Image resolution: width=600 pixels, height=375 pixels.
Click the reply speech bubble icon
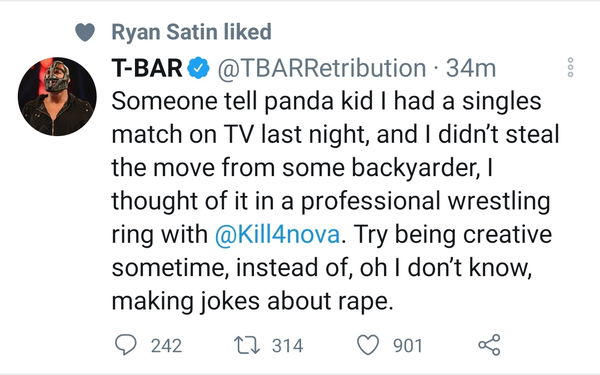tap(126, 345)
